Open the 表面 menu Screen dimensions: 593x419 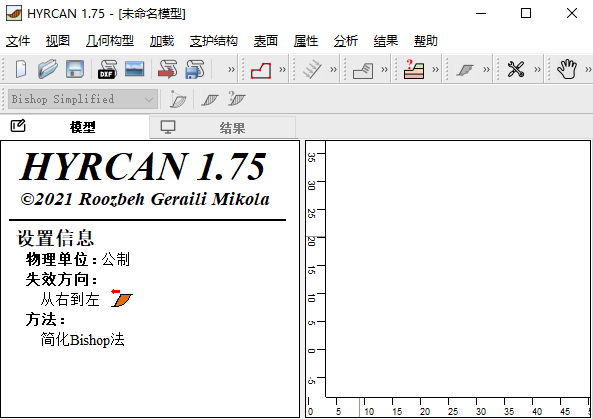click(265, 41)
